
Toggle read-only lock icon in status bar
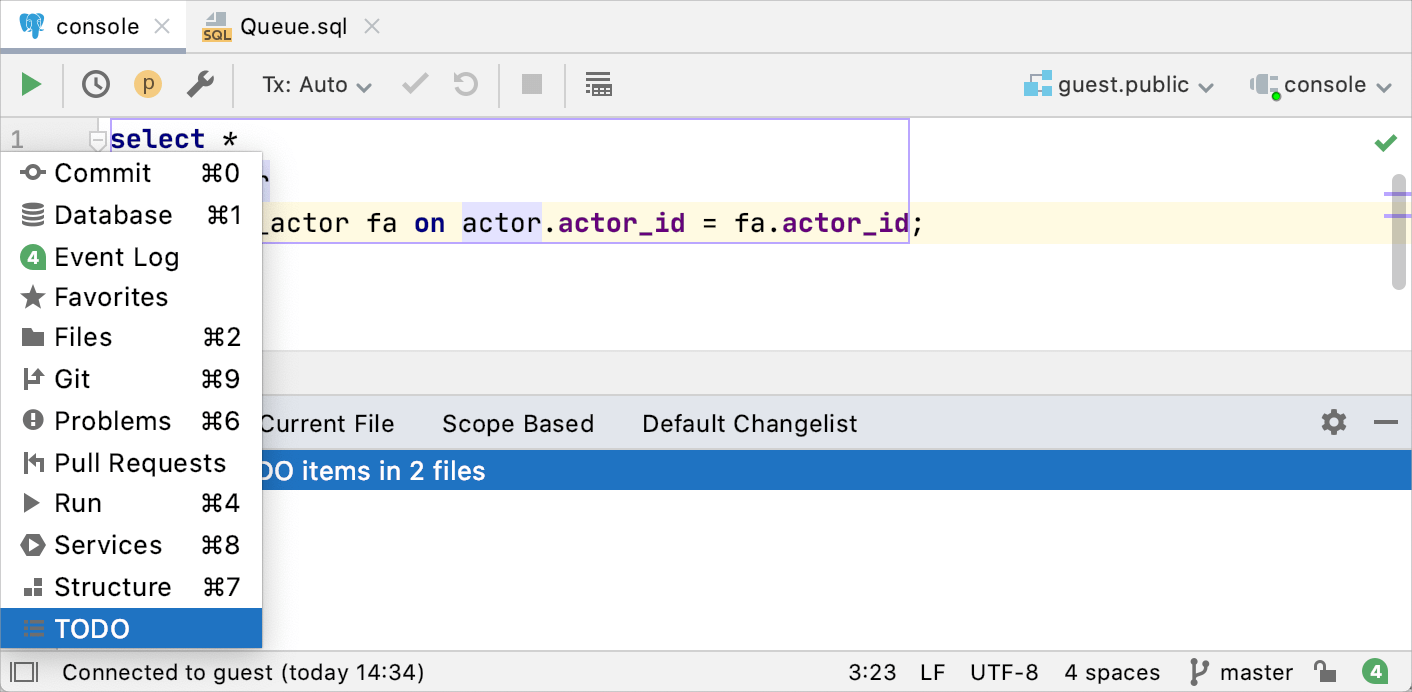click(x=1325, y=672)
